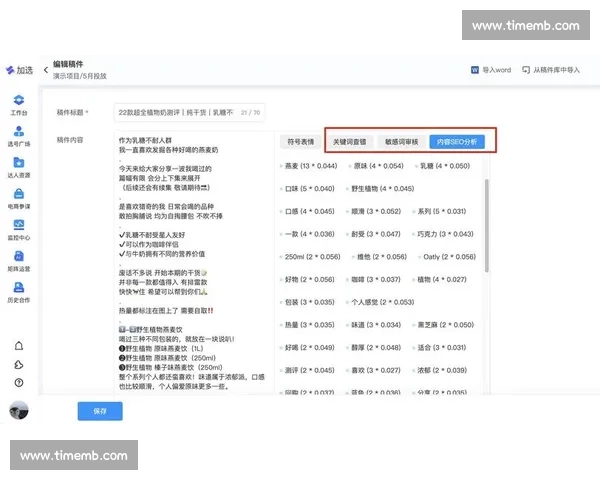
Task: Click the icon below the notification bell
Action: tap(19, 365)
